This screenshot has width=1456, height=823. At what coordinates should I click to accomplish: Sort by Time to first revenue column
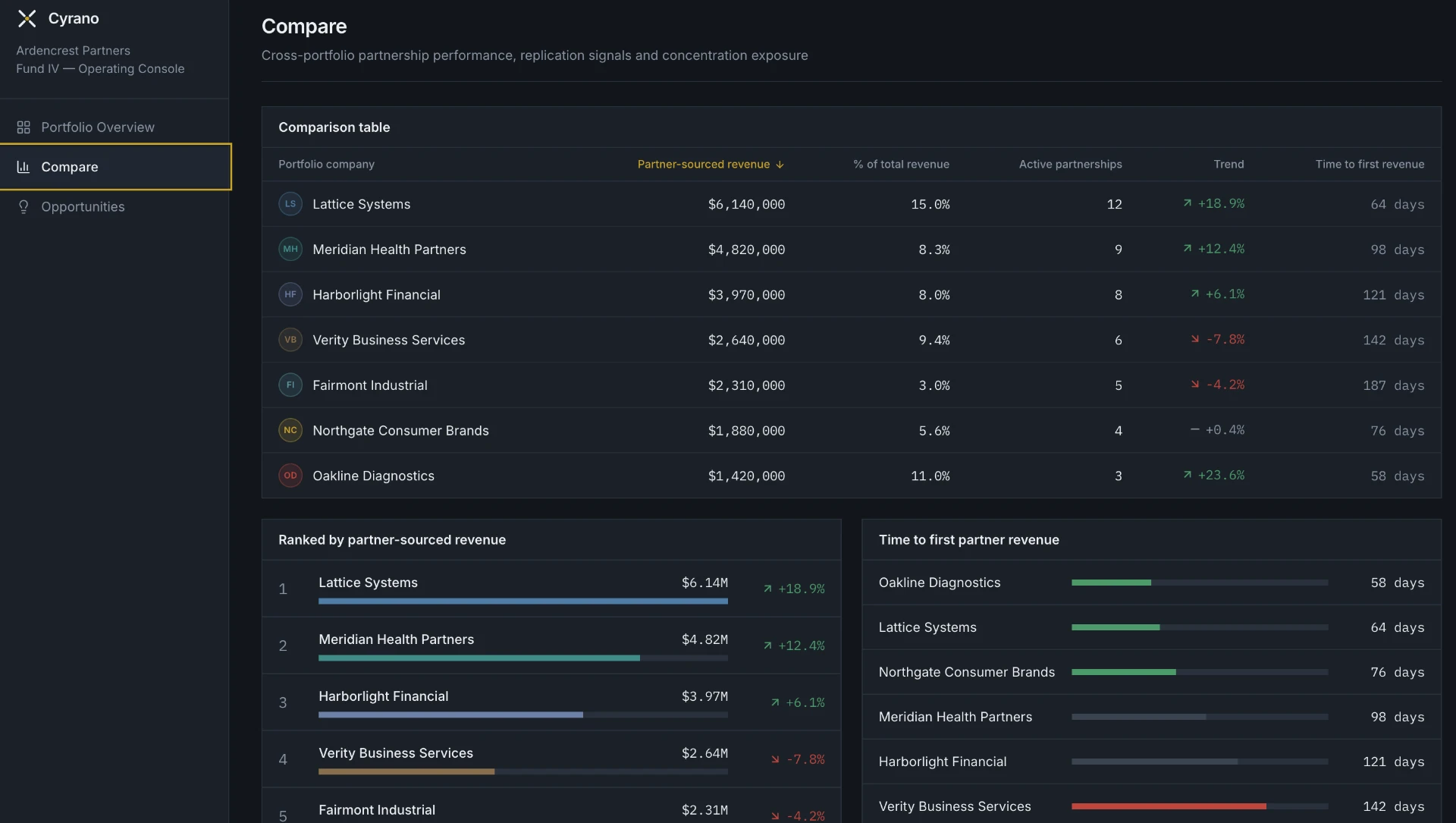[1370, 165]
